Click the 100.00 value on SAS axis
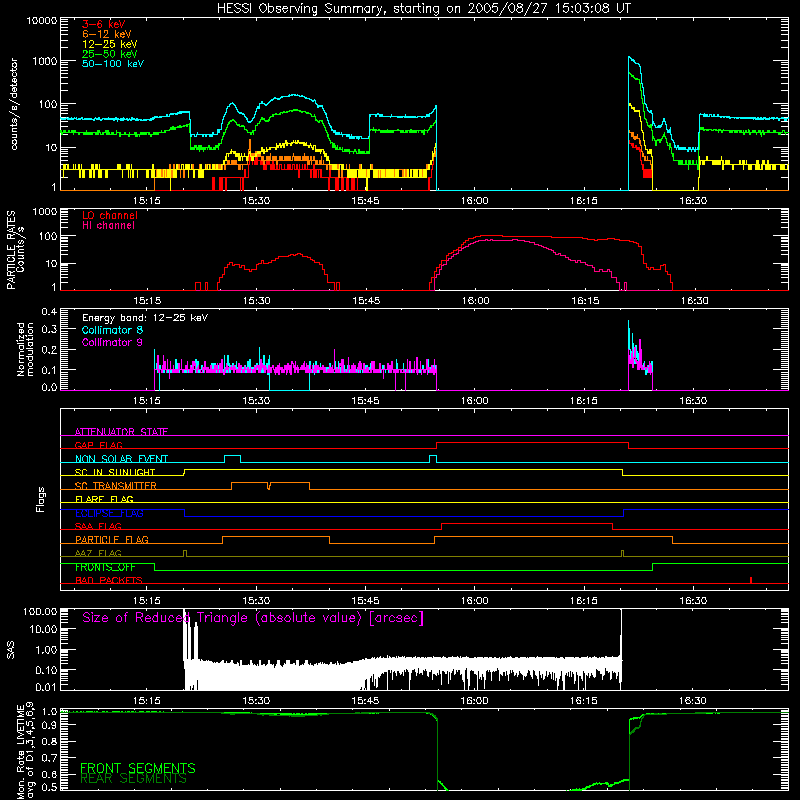 point(40,611)
